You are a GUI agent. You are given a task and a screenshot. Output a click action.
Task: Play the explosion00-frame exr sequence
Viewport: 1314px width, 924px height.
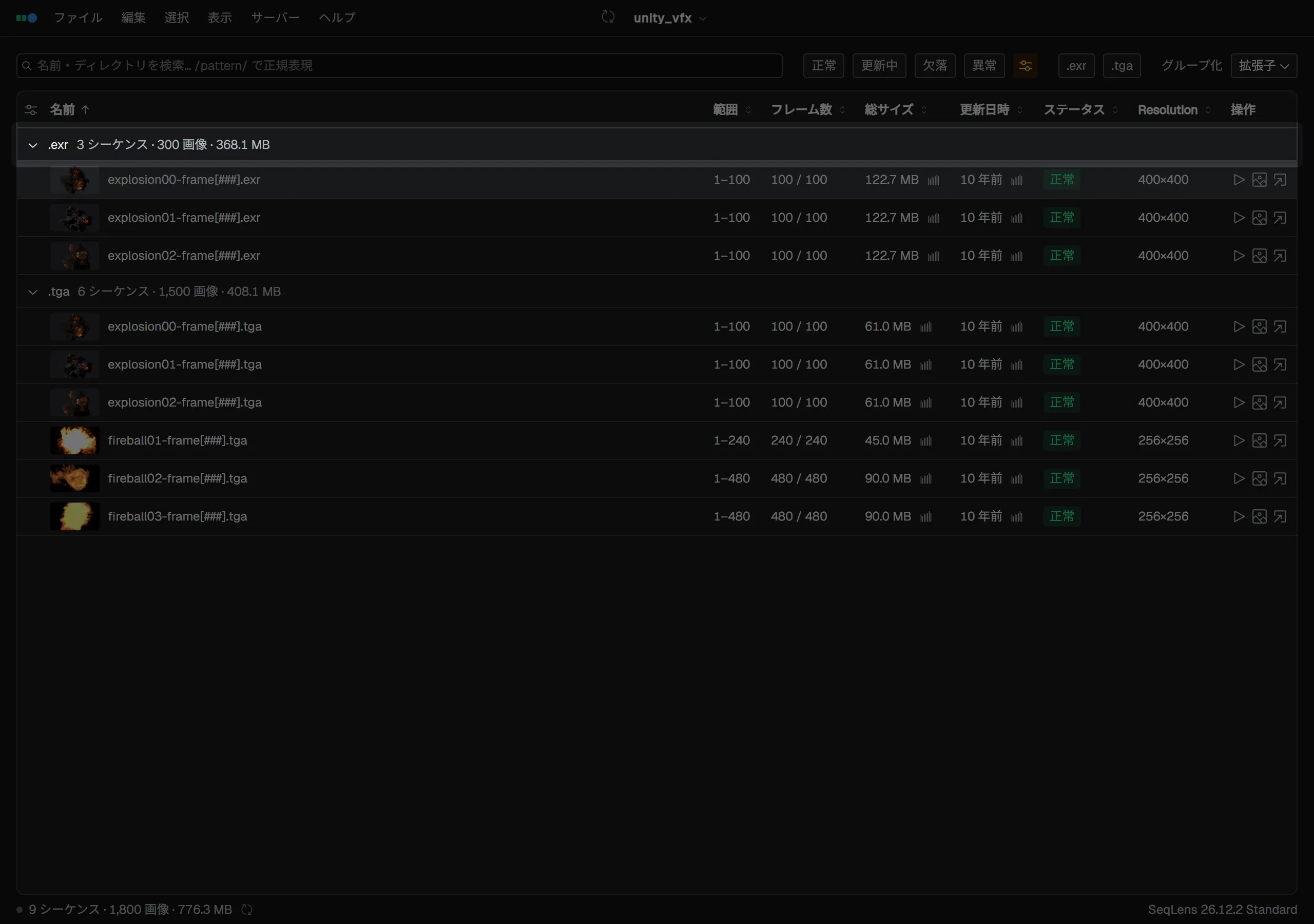(x=1239, y=180)
